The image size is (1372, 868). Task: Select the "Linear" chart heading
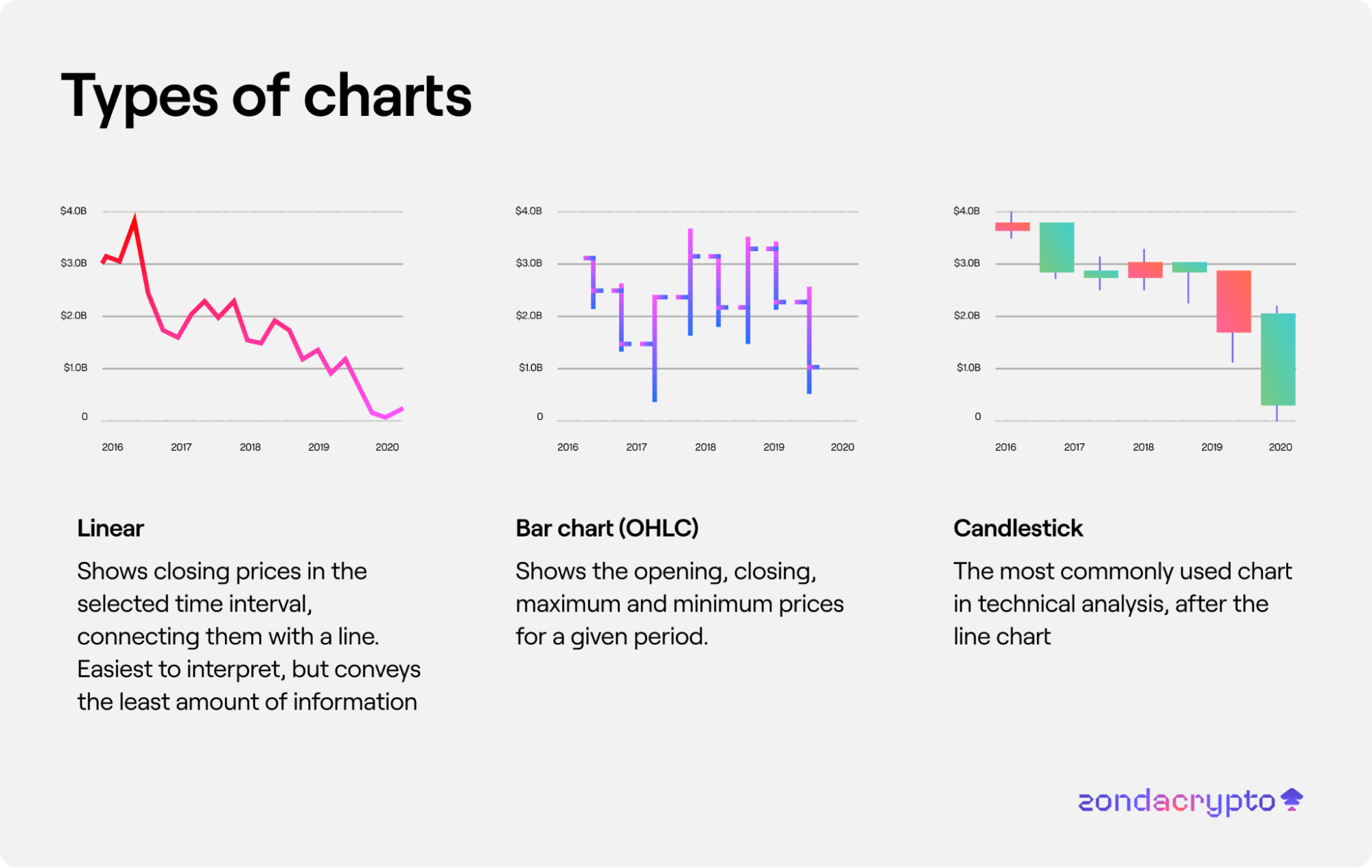click(111, 528)
